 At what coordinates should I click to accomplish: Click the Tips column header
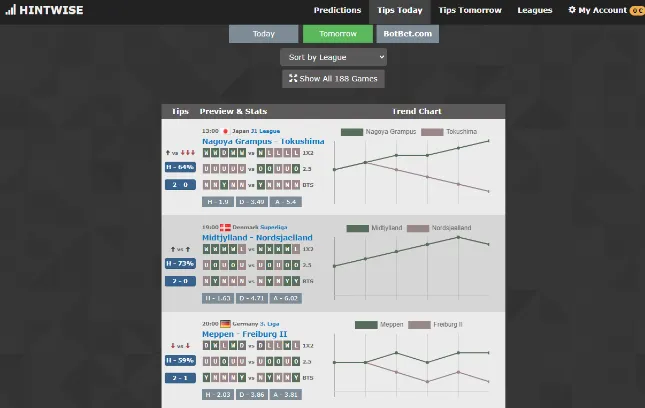click(x=180, y=111)
